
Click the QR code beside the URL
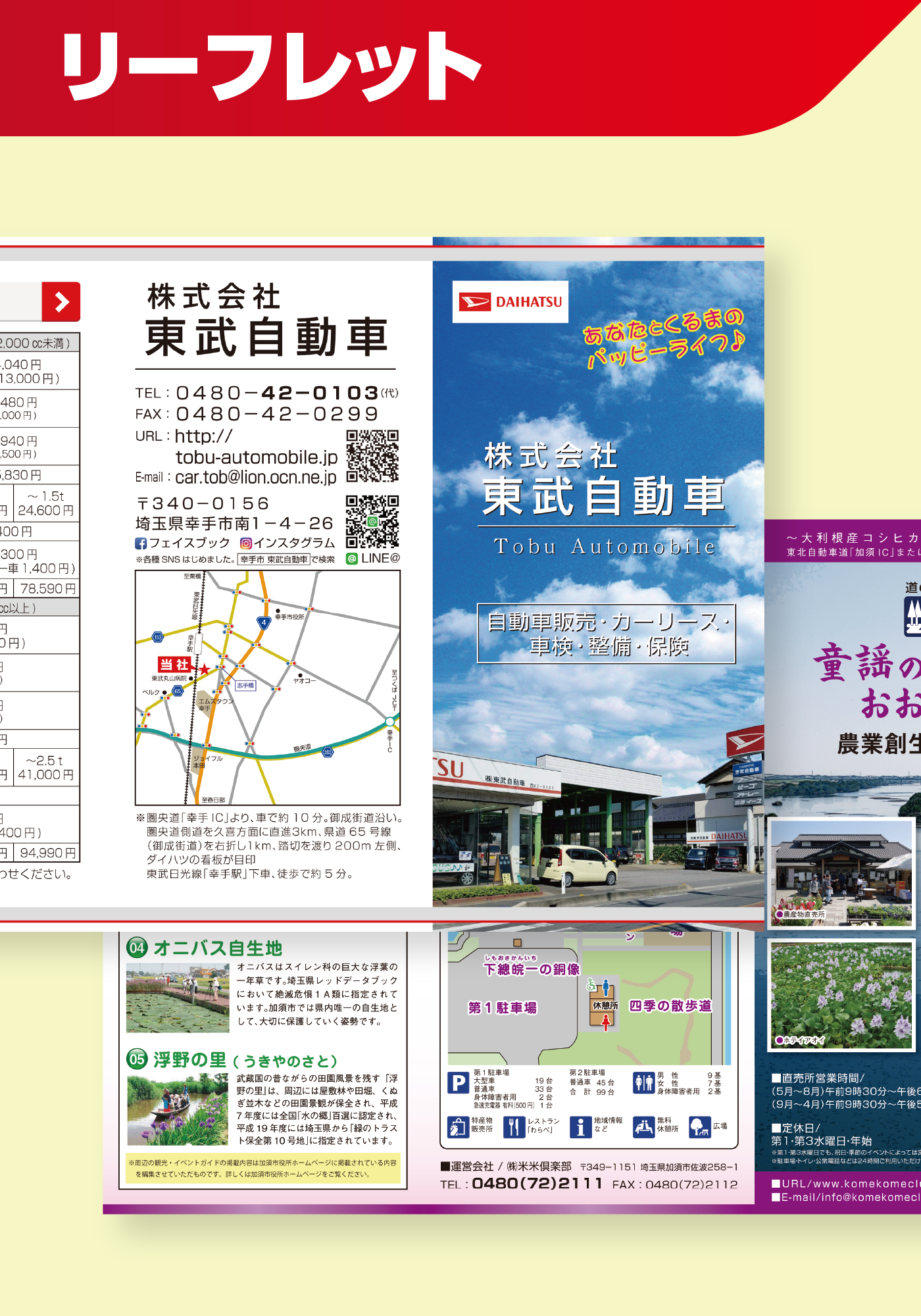pos(372,455)
